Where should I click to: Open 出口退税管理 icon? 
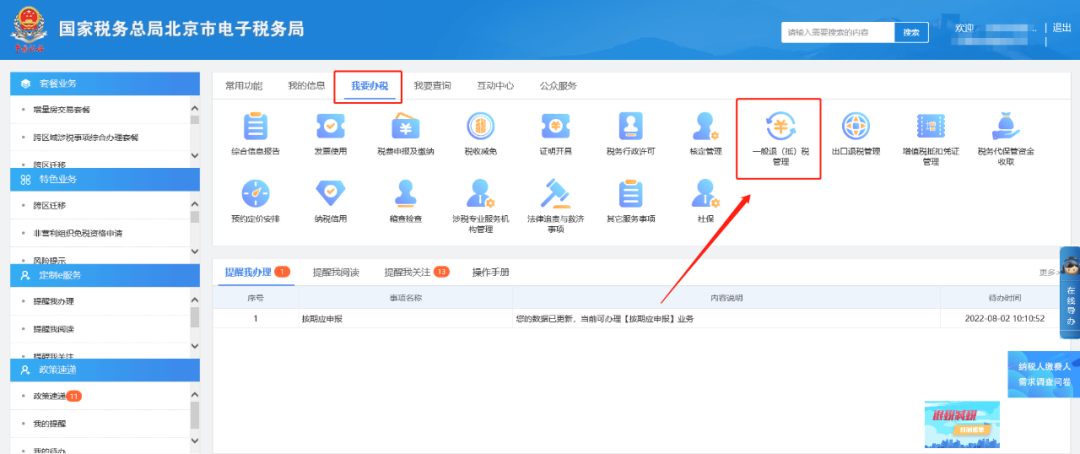coord(856,127)
